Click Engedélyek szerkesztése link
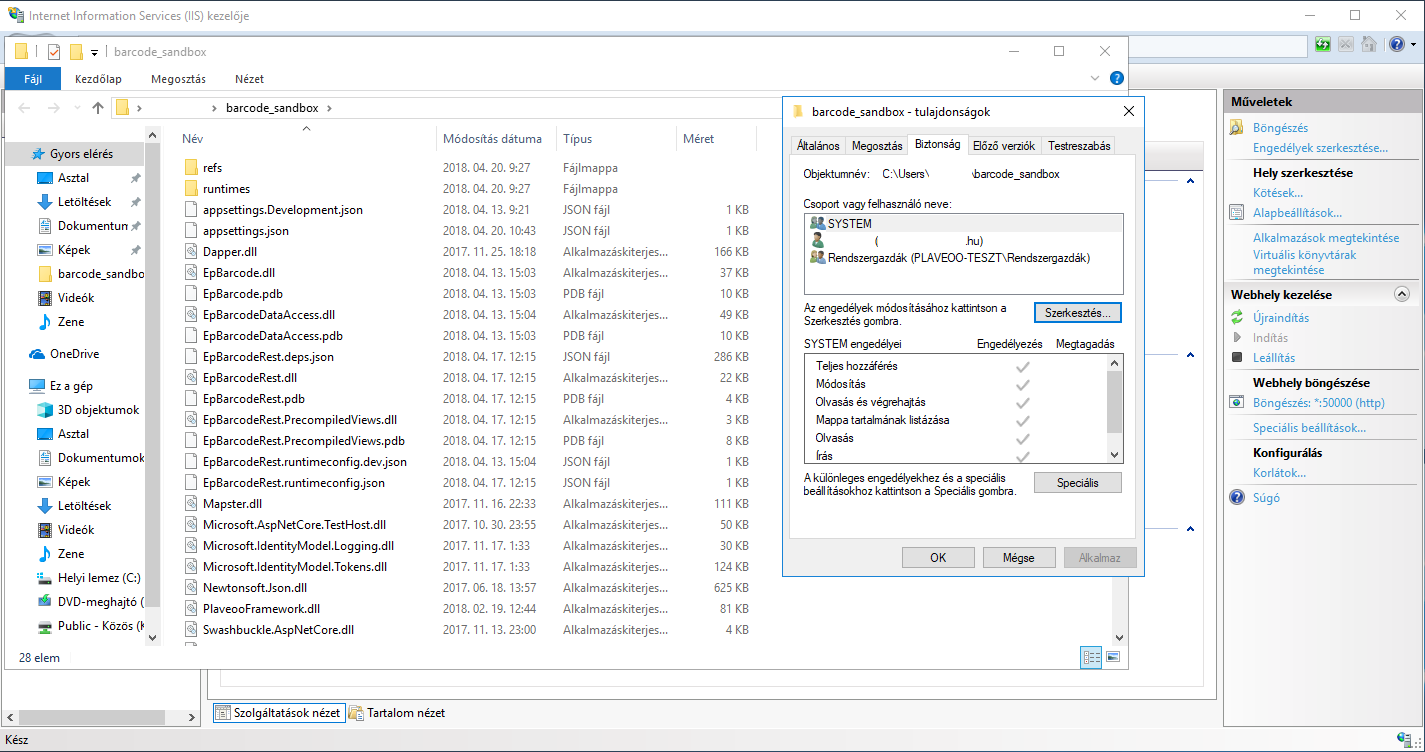 point(1319,148)
